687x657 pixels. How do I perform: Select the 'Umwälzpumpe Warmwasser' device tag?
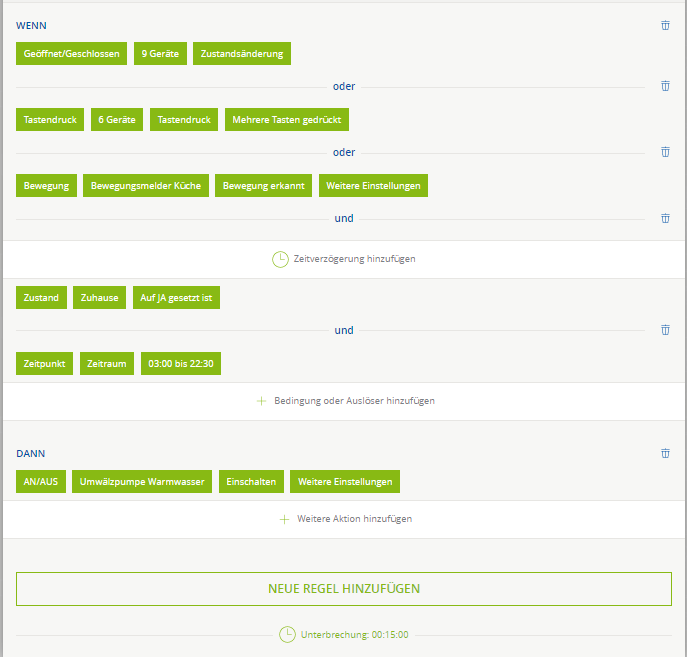tap(142, 482)
